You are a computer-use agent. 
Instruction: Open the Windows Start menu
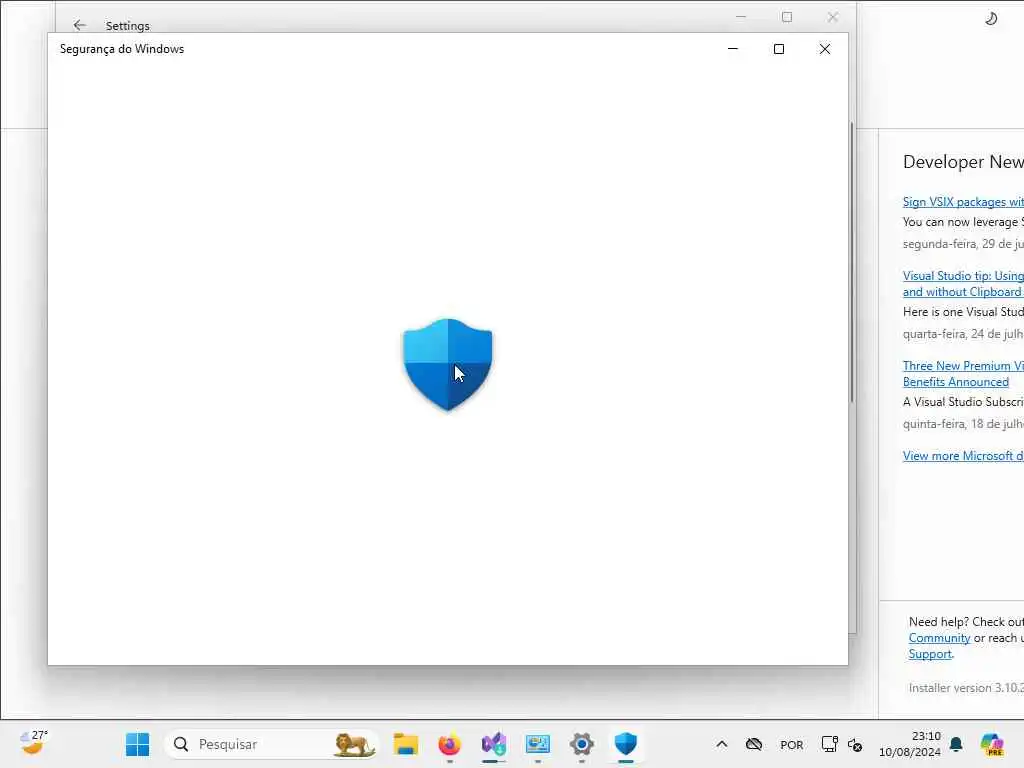pos(137,744)
